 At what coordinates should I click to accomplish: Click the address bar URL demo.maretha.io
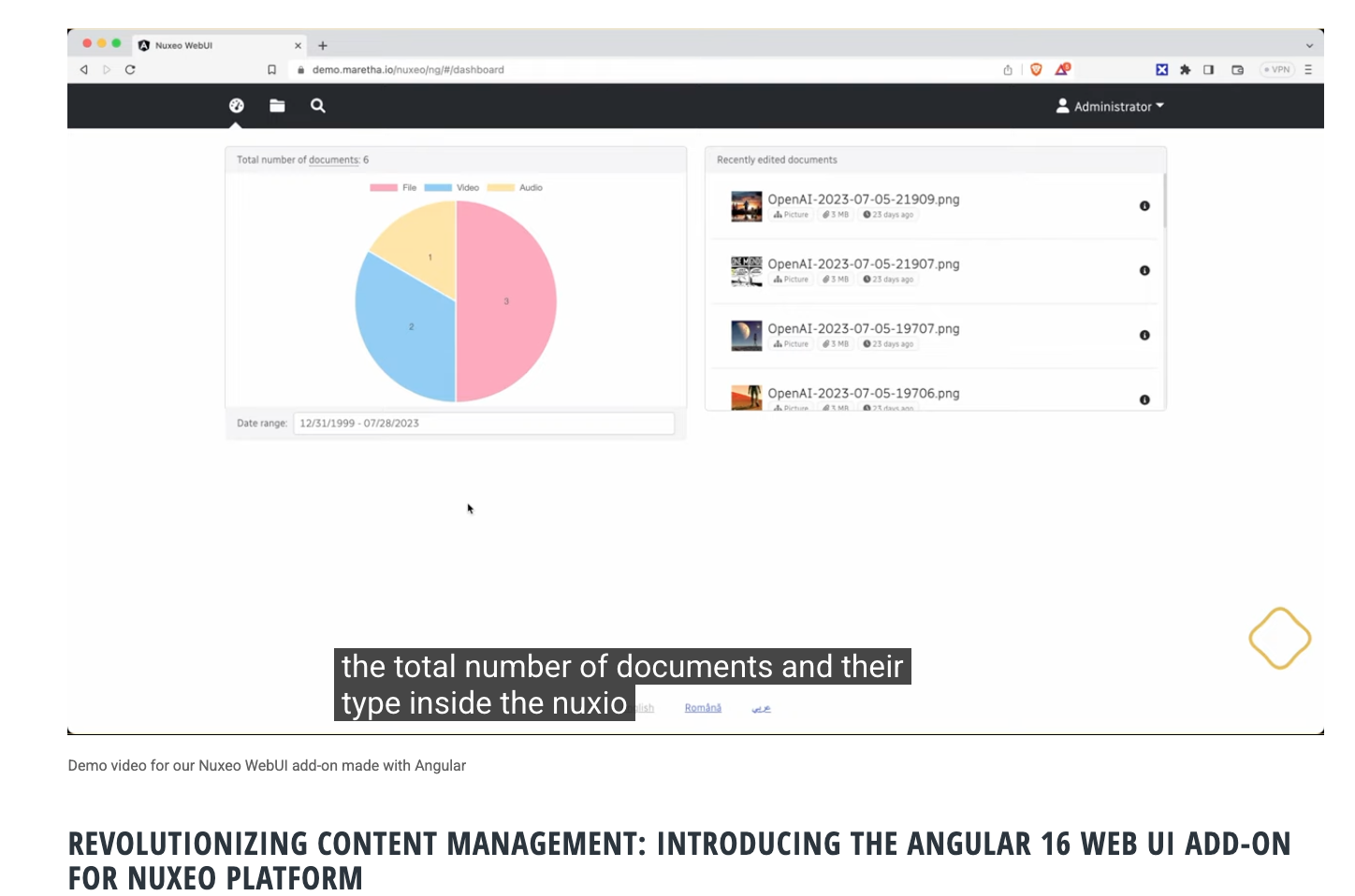pyautogui.click(x=408, y=70)
